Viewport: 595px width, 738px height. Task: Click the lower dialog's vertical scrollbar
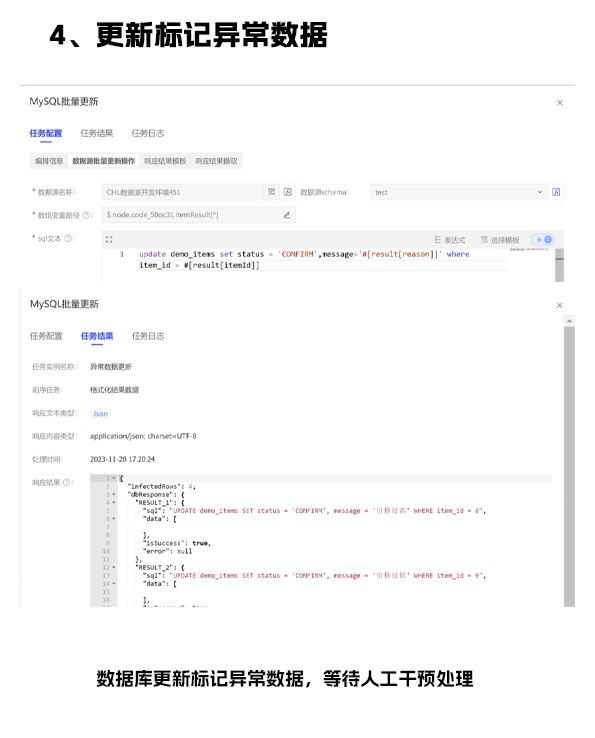coord(569,466)
